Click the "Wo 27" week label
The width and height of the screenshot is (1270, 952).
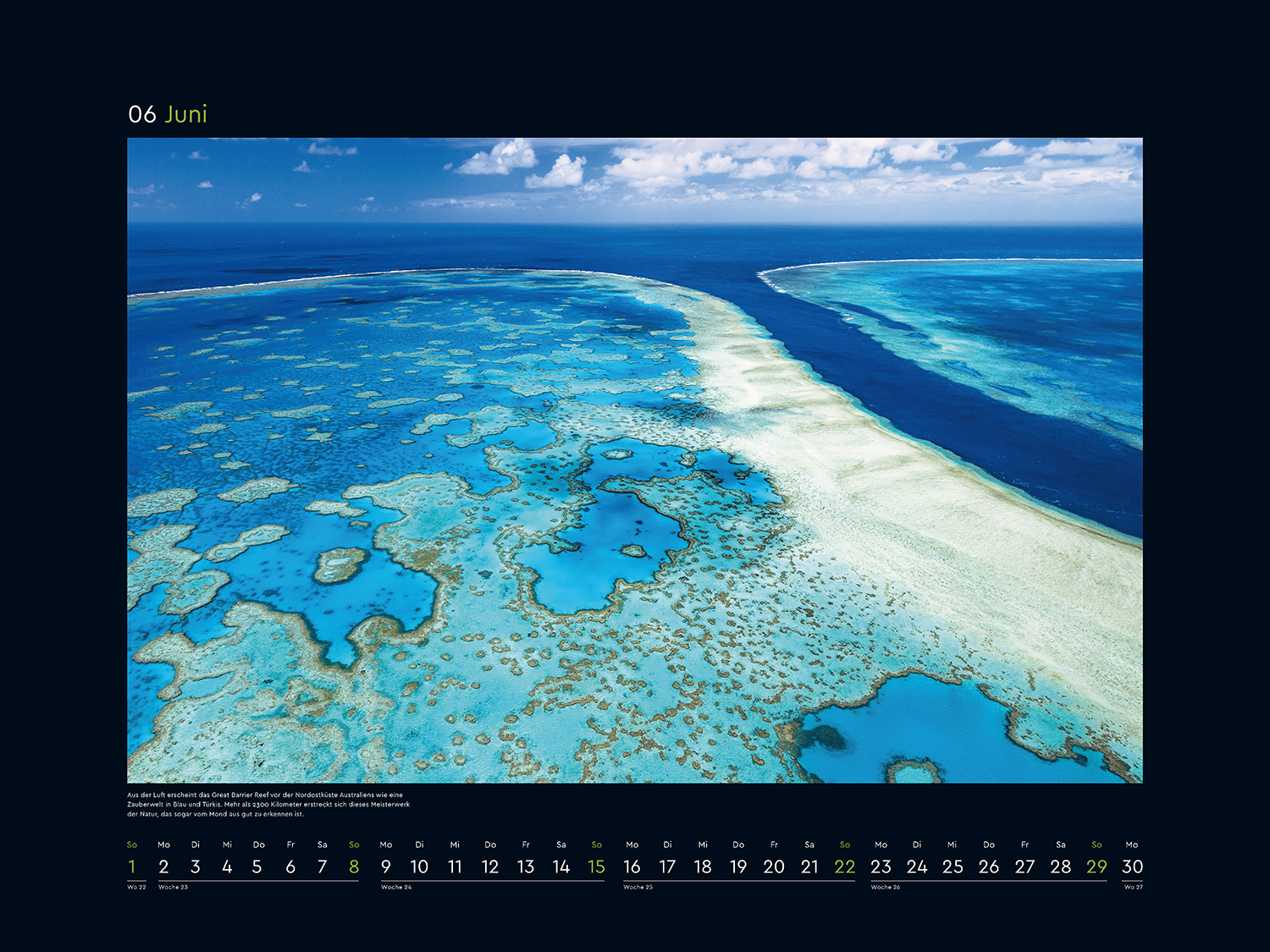pyautogui.click(x=1133, y=887)
